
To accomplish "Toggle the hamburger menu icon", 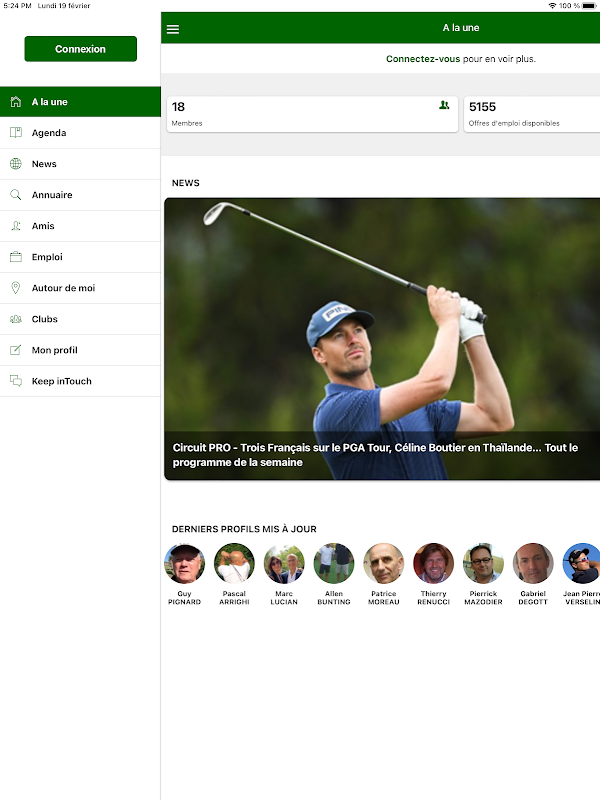I will click(173, 29).
